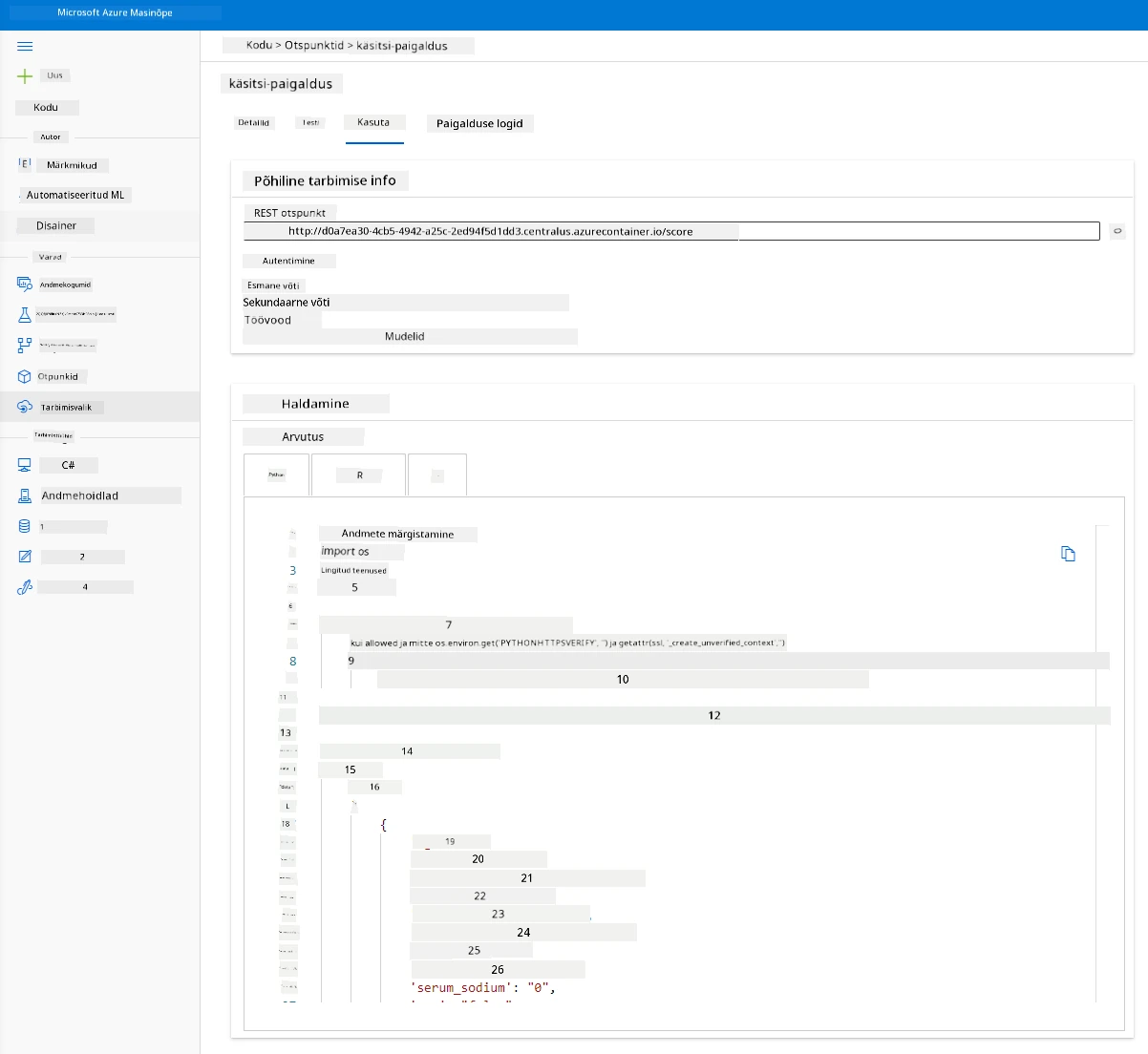
Task: Click the Lingitud teenused code line
Action: coord(353,570)
